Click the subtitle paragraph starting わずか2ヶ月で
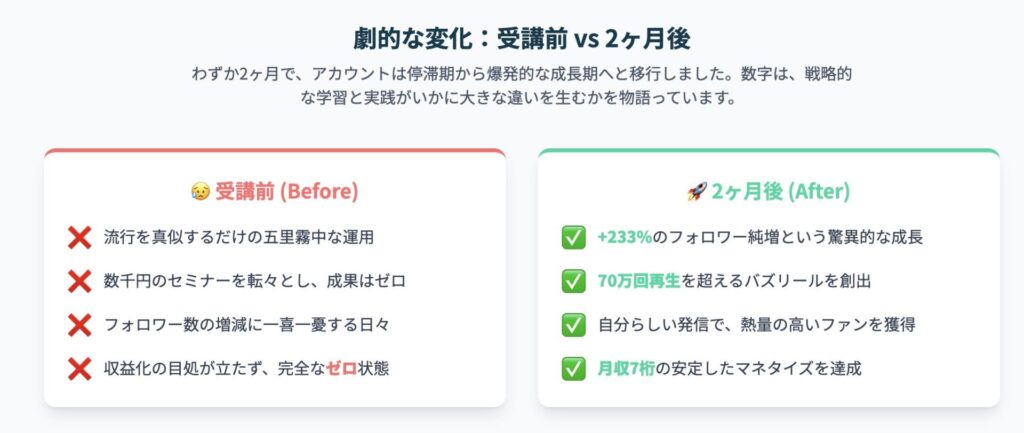 pyautogui.click(x=522, y=86)
